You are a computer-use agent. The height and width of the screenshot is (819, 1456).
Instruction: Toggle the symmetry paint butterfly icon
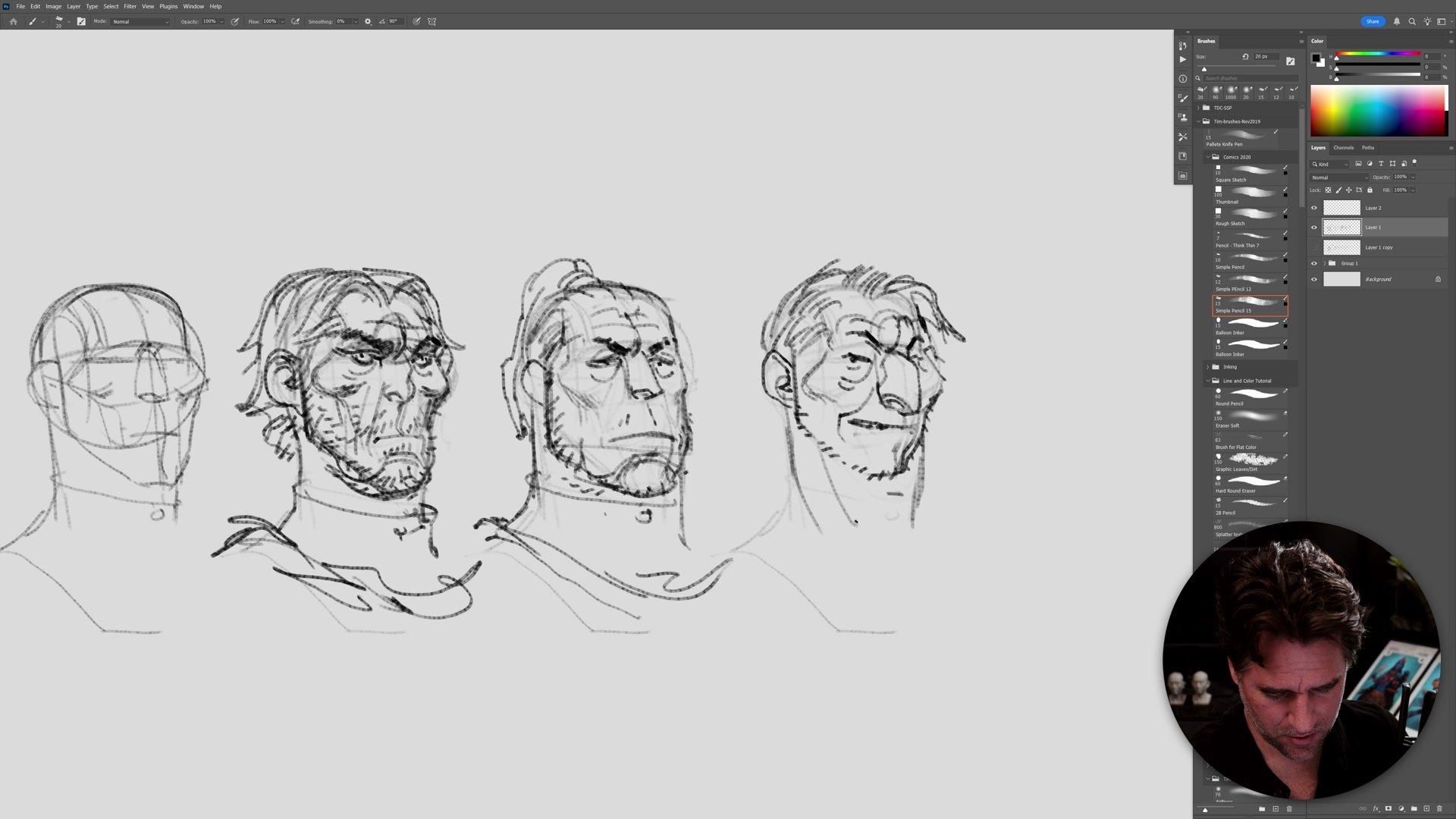pyautogui.click(x=432, y=21)
